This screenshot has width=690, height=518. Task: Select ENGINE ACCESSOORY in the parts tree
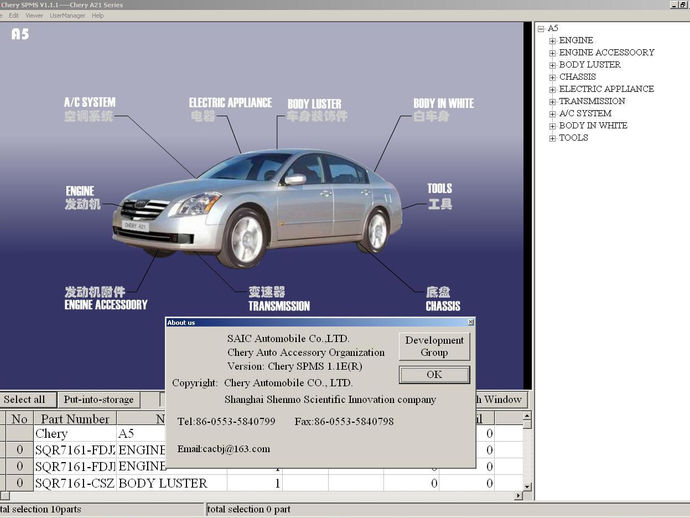[x=606, y=52]
